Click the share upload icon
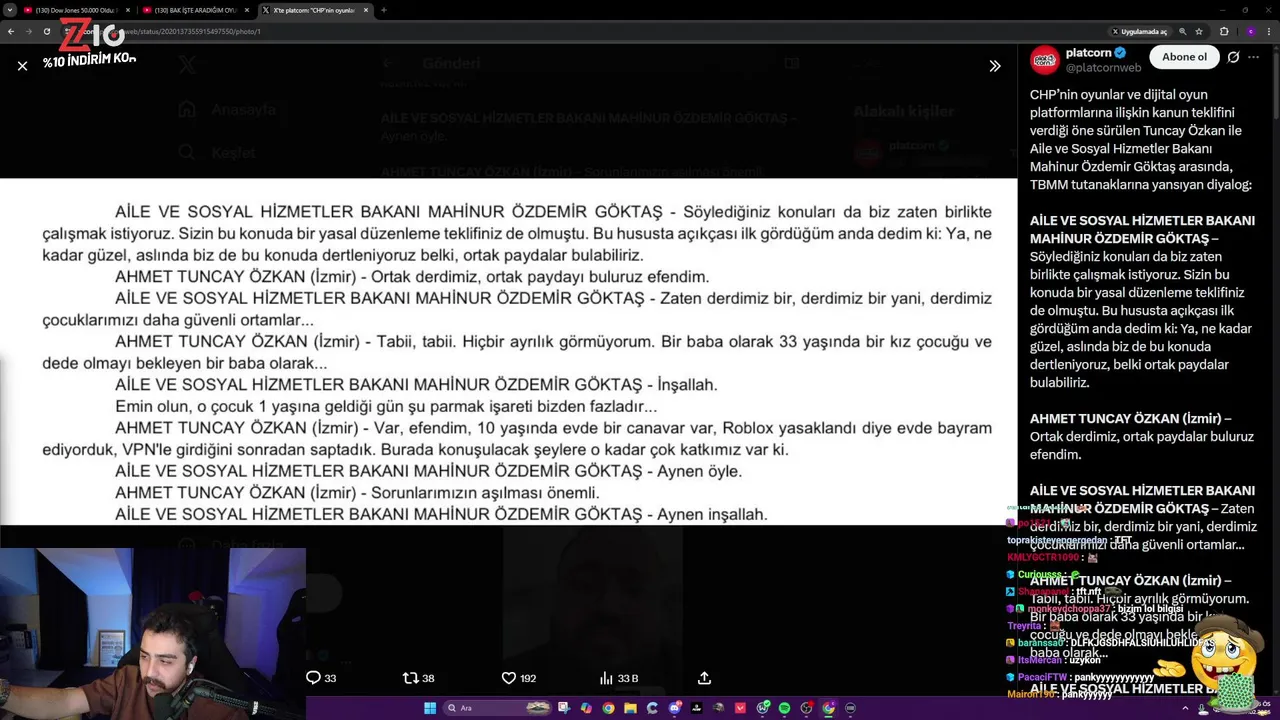Image resolution: width=1280 pixels, height=720 pixels. [704, 678]
